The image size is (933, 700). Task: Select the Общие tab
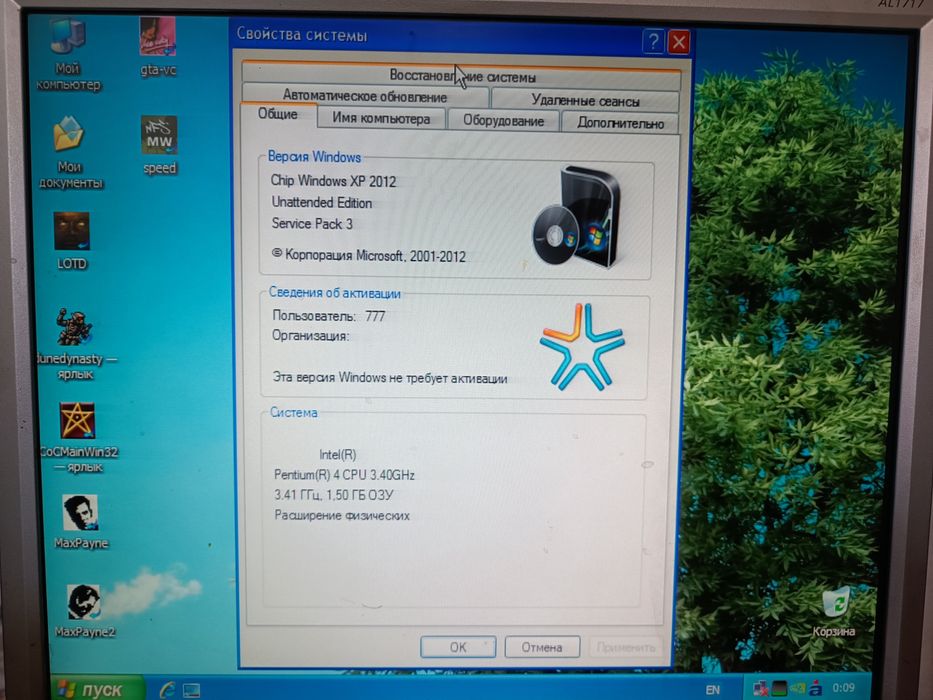tap(278, 114)
